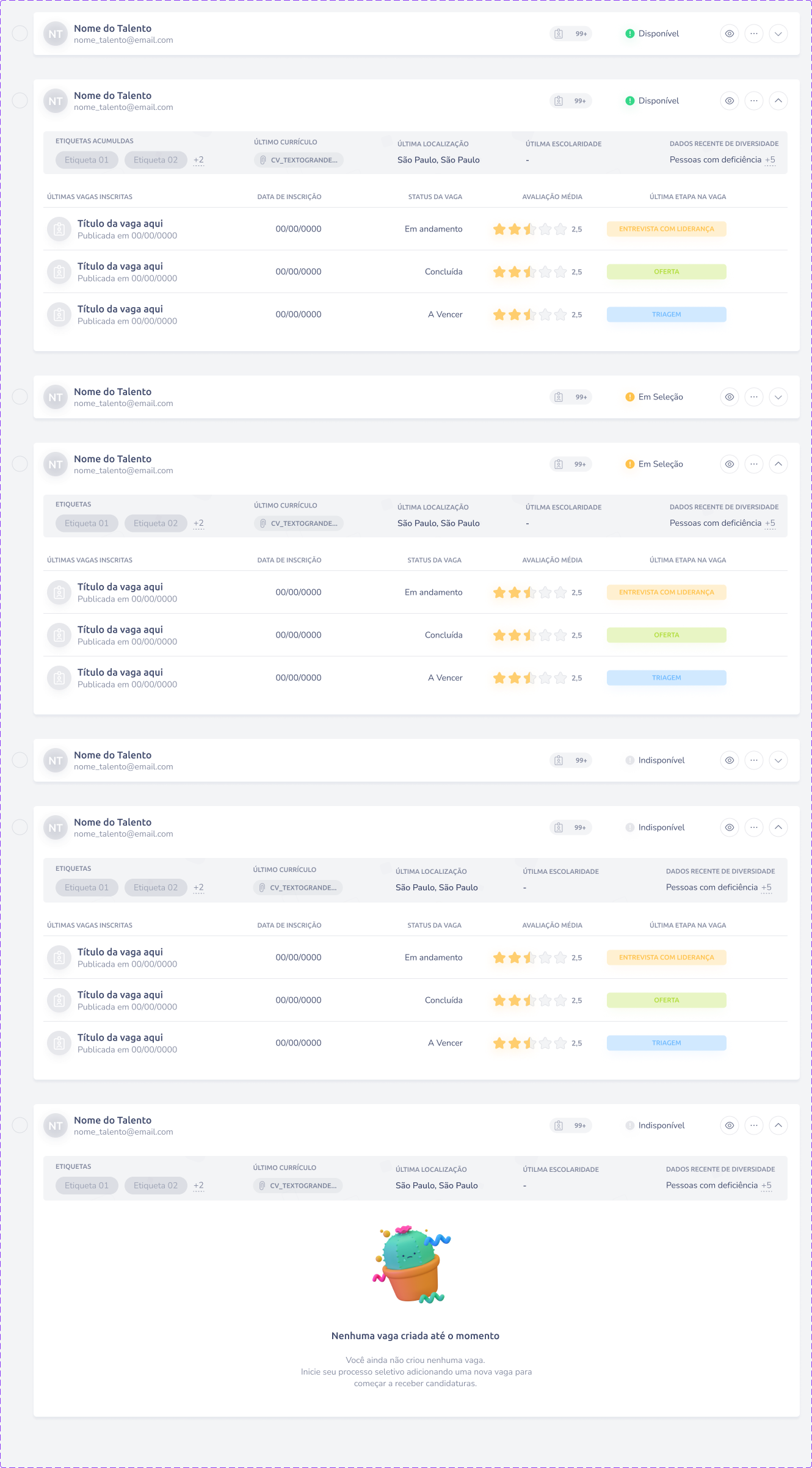Click star rating of Em andamento vacancy, Disponível card
This screenshot has width=812, height=1468.
coord(529,229)
